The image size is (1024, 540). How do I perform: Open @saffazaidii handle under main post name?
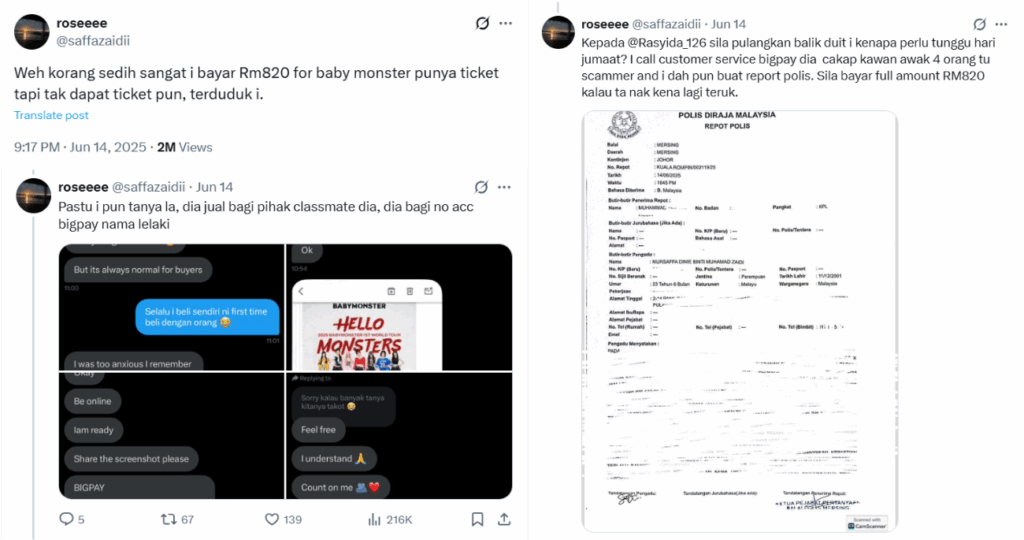[93, 40]
